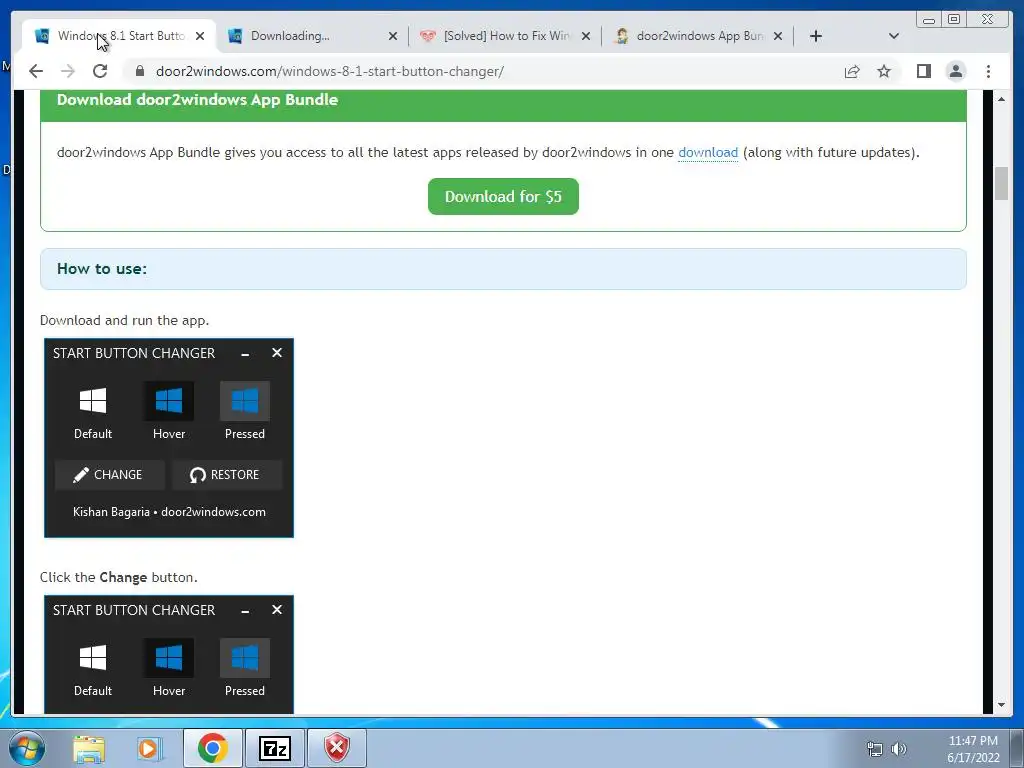Click Kishan Bagaria • door2windows.com text
The image size is (1024, 768).
click(169, 512)
